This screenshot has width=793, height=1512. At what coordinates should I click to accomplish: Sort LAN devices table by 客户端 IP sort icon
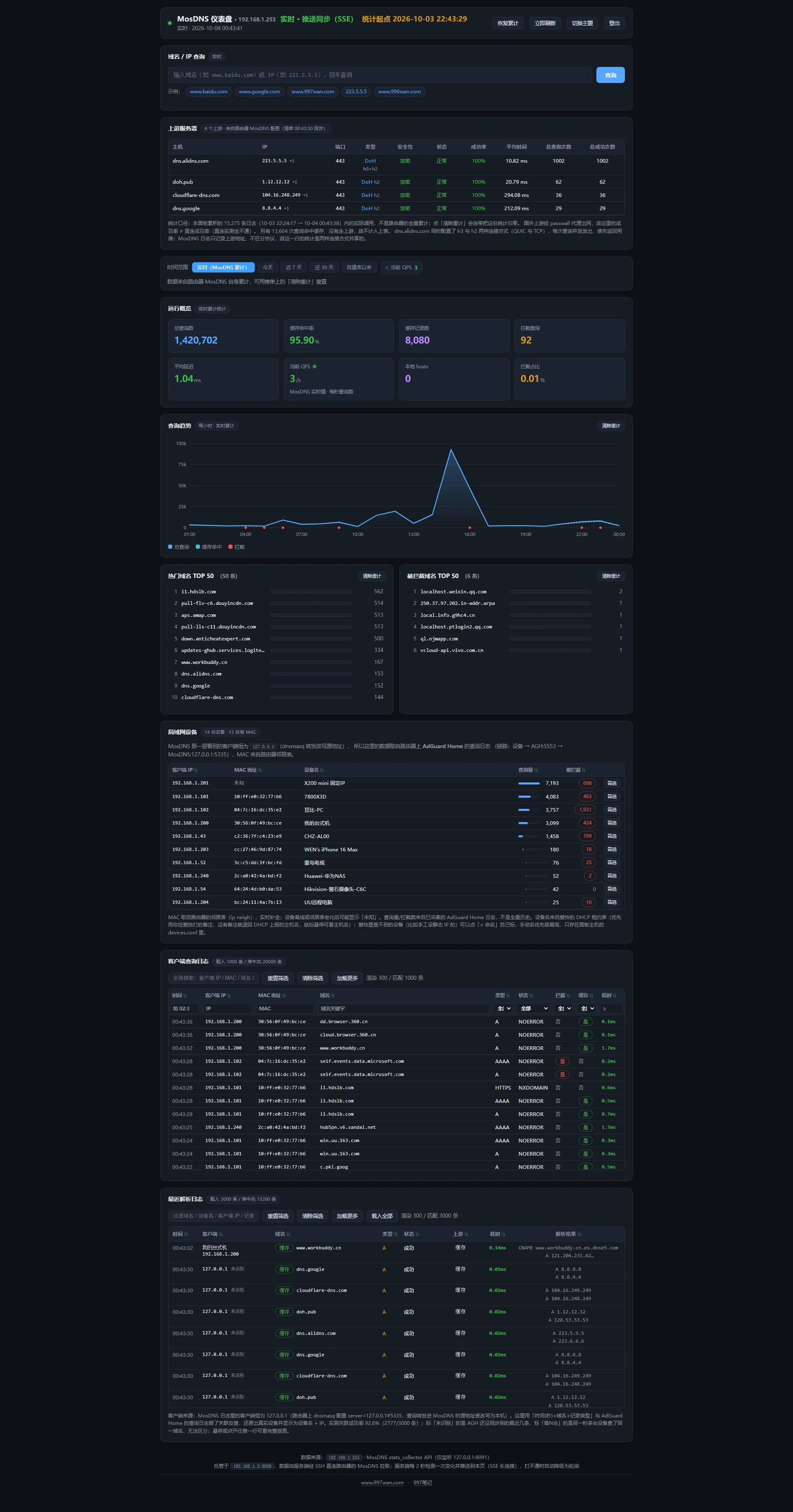pos(196,770)
